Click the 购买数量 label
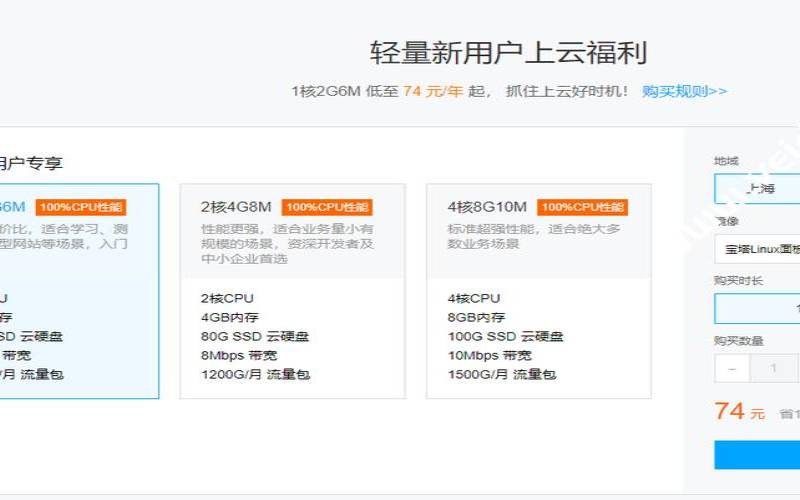Image resolution: width=800 pixels, height=500 pixels. (738, 341)
